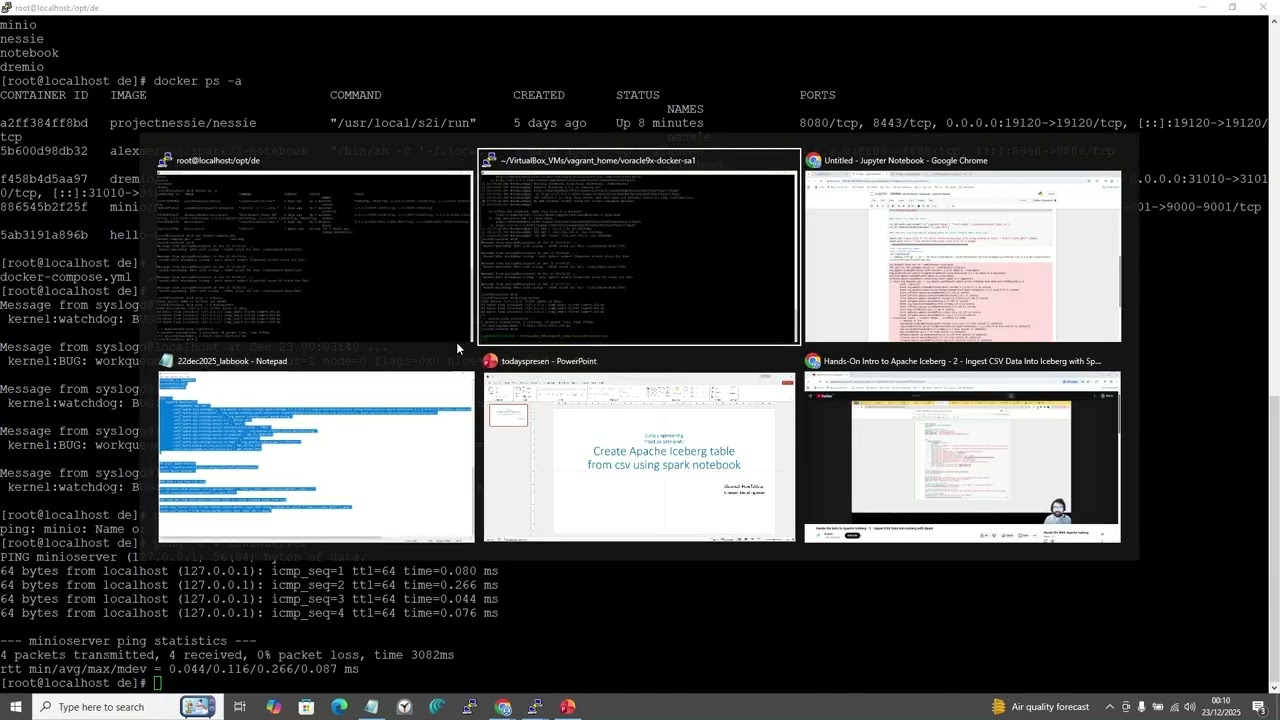Click PuTTY icon beside voracle9x-docker-sa1 switcher title

490,160
